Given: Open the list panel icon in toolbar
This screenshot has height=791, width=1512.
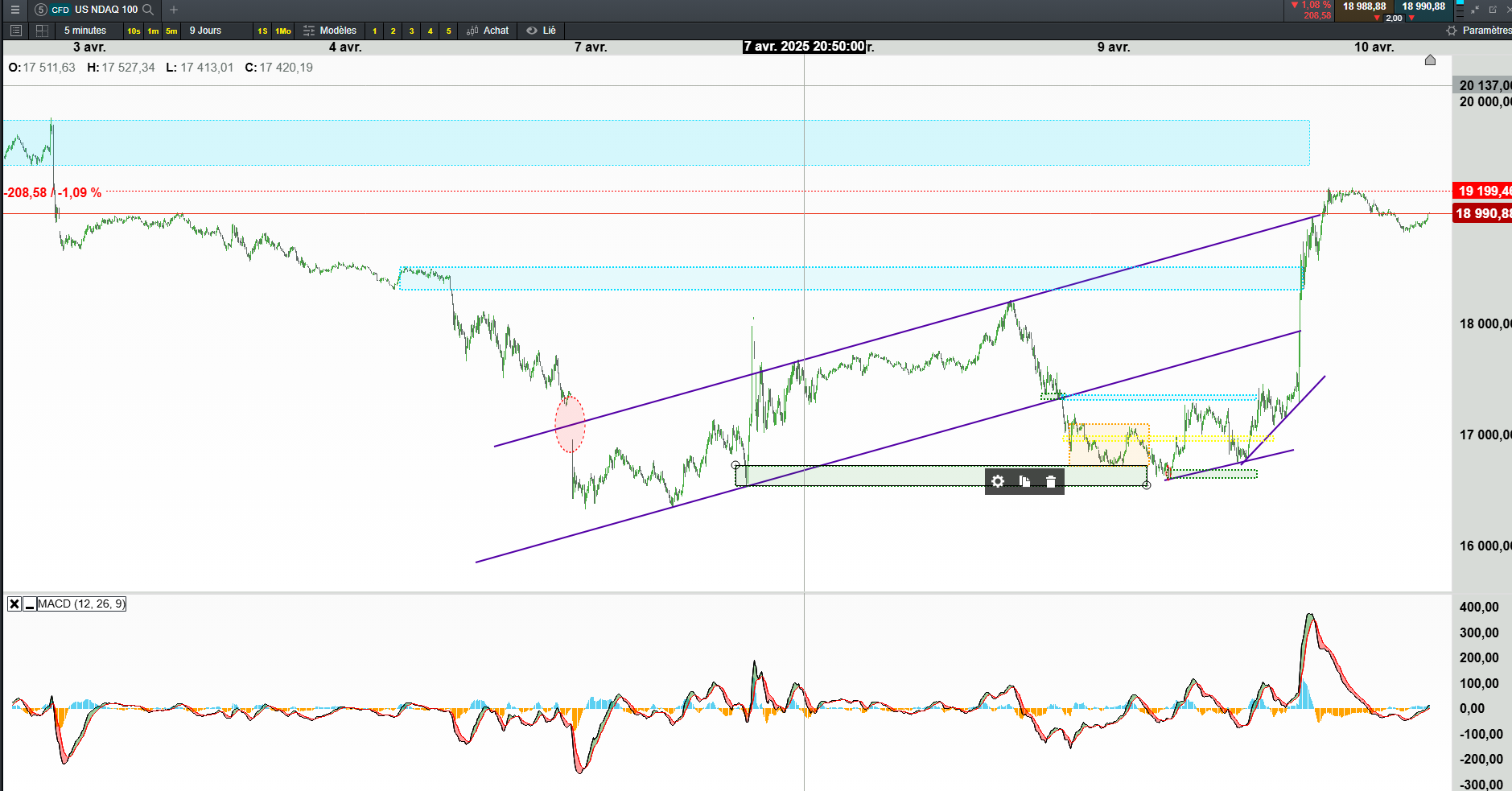Looking at the screenshot, I should pos(15,31).
